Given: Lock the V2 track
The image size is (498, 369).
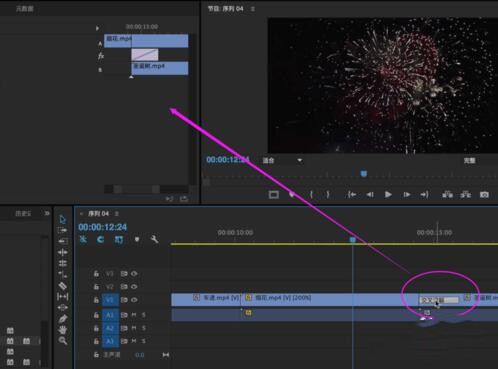Looking at the screenshot, I should (x=96, y=287).
